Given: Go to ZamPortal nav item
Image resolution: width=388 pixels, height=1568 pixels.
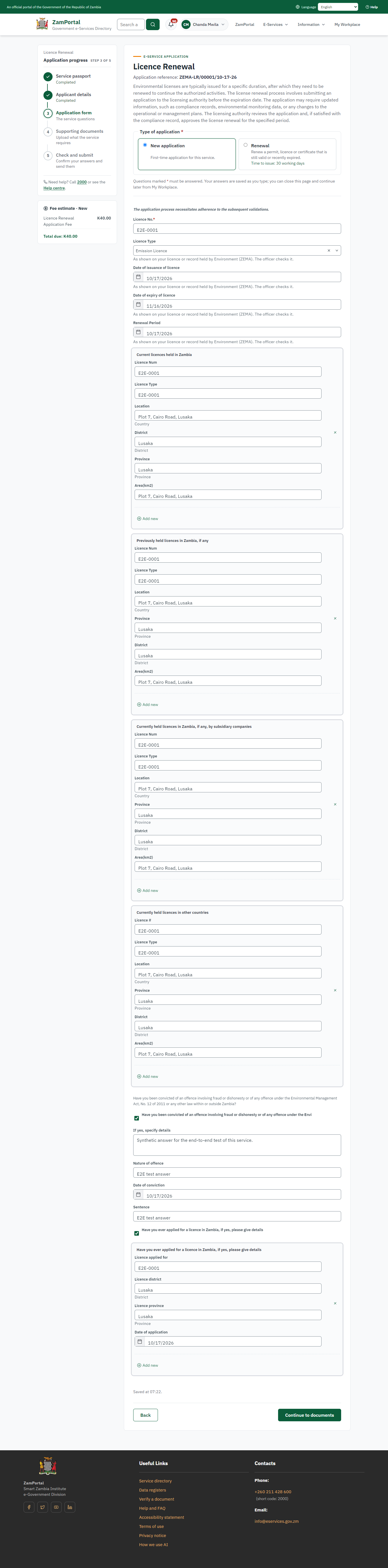Looking at the screenshot, I should [x=245, y=24].
